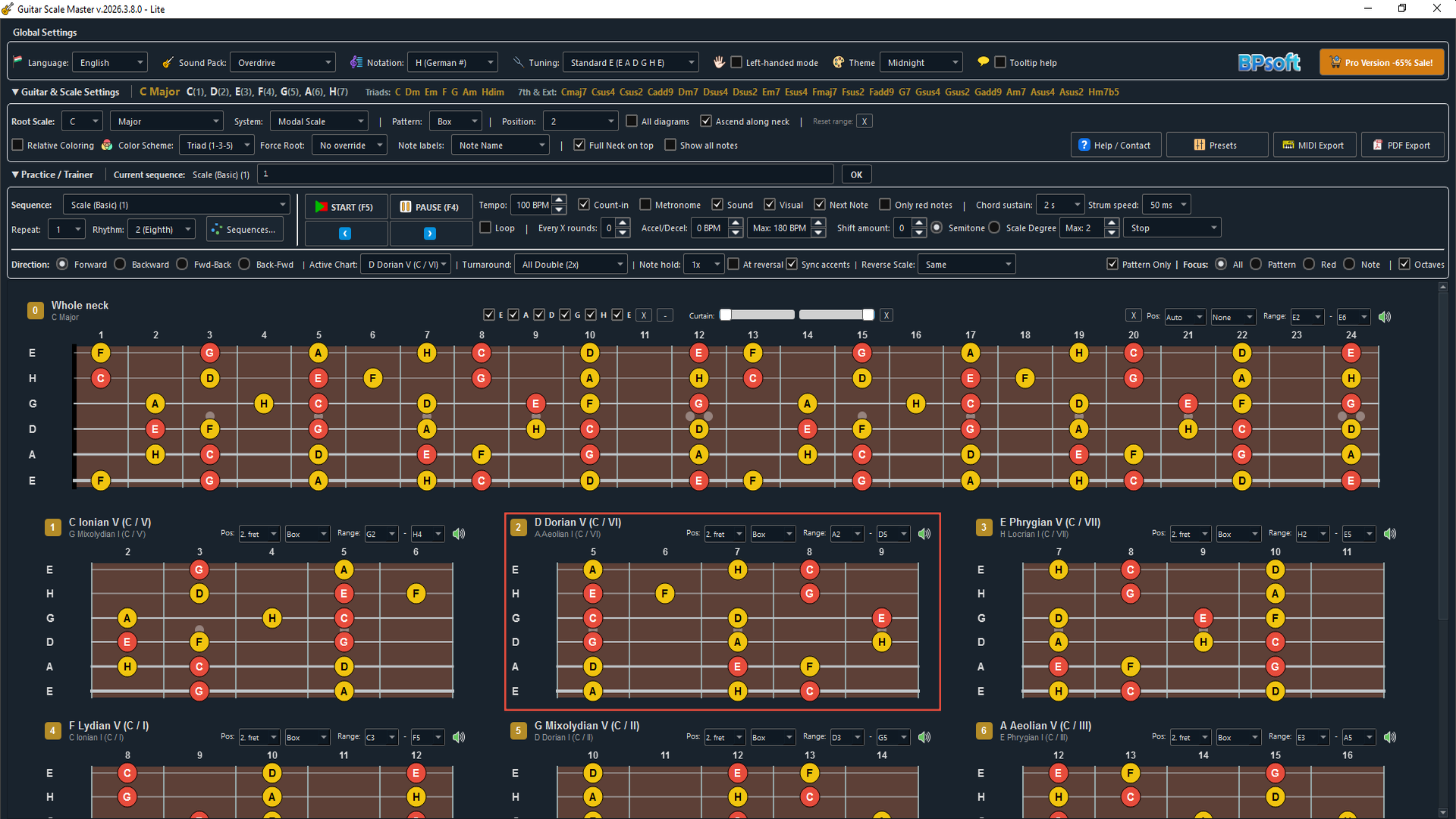Open Color Scheme Triad dropdown
The image size is (1456, 819).
pos(217,145)
